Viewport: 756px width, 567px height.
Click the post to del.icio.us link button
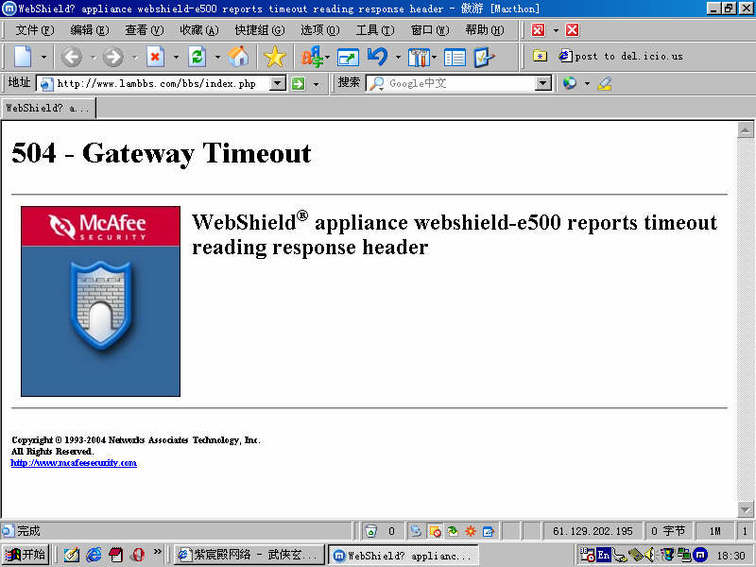coord(621,56)
